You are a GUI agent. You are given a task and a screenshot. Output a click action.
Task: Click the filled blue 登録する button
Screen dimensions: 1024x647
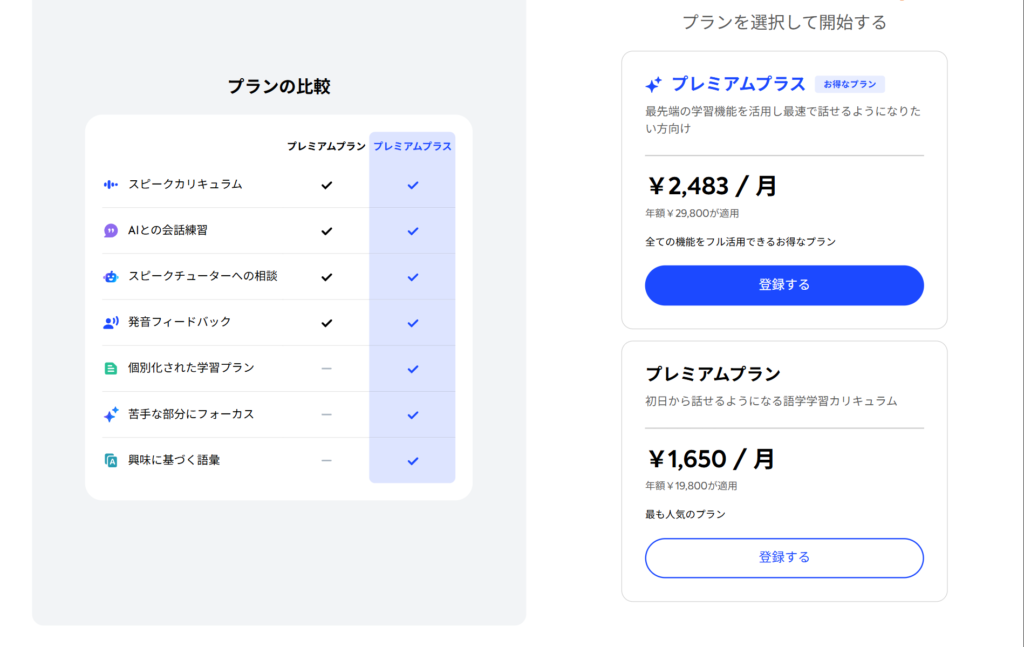(784, 285)
